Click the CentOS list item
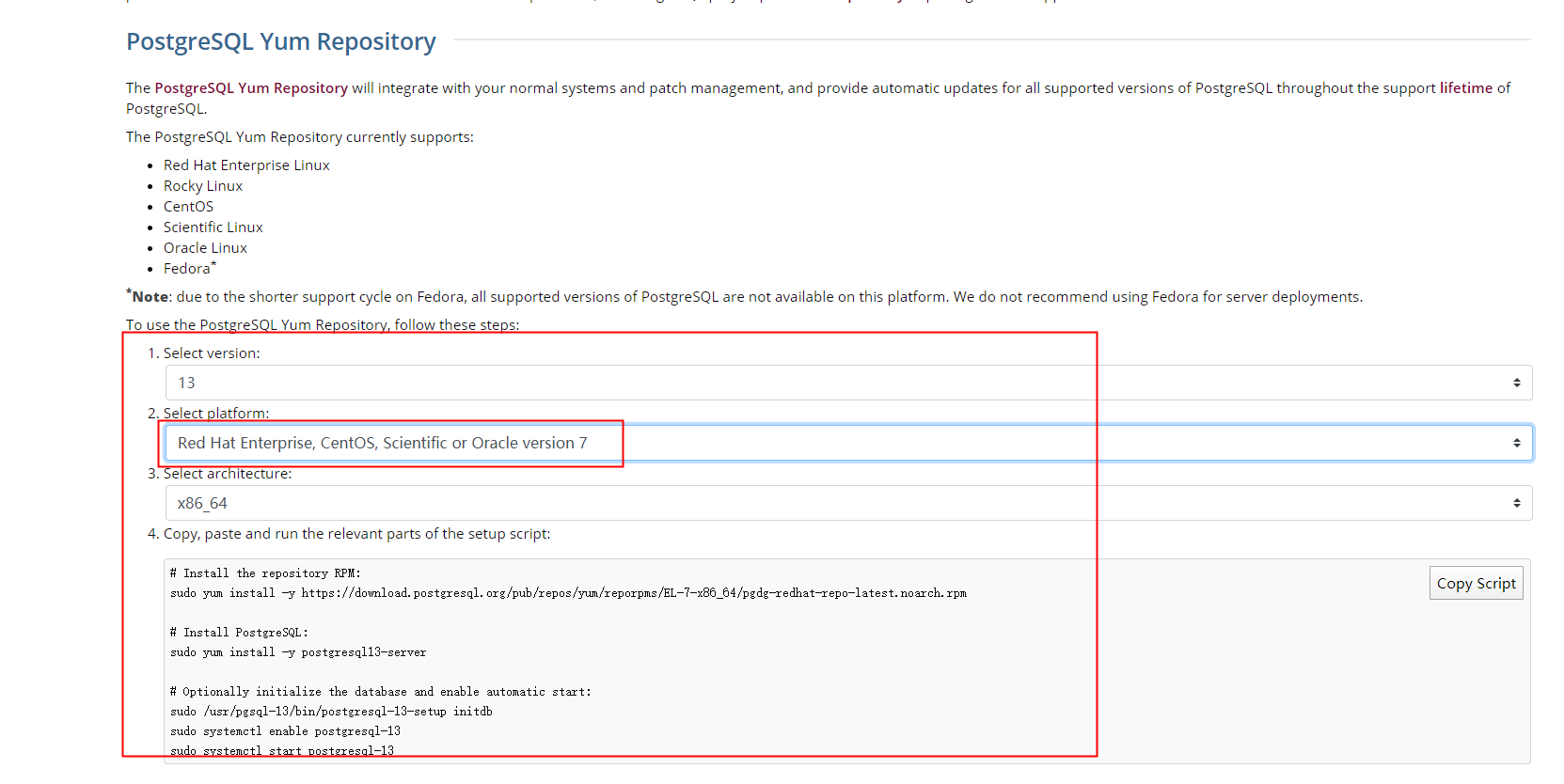Screen dimensions: 1564x784 [188, 206]
